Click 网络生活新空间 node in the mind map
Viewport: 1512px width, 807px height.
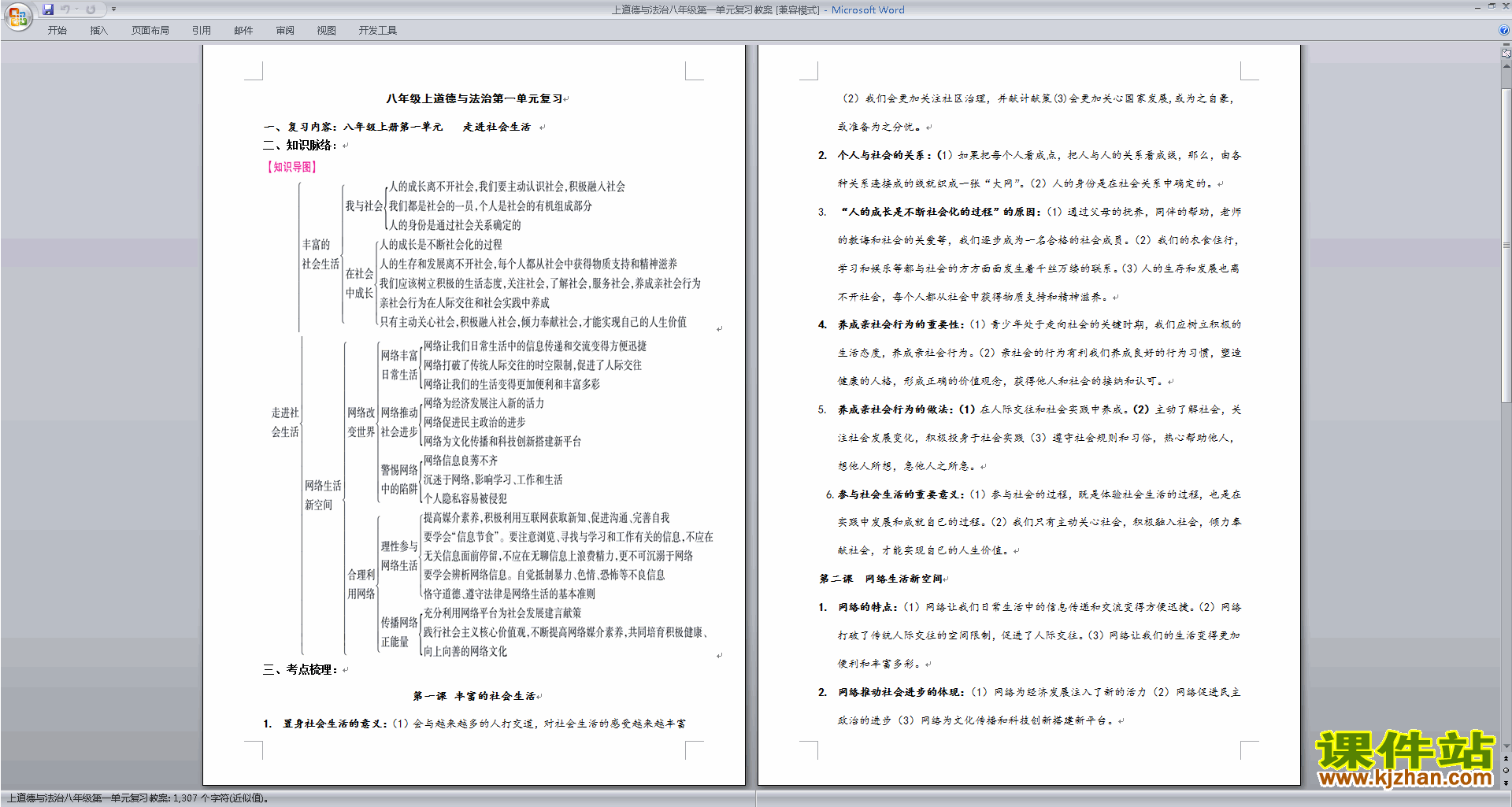pyautogui.click(x=323, y=495)
